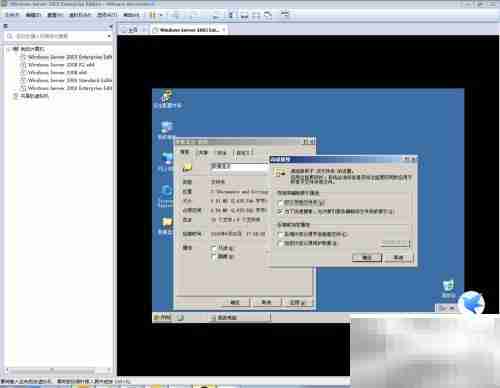Open the 编辑(E) menu in VMware

(33, 15)
